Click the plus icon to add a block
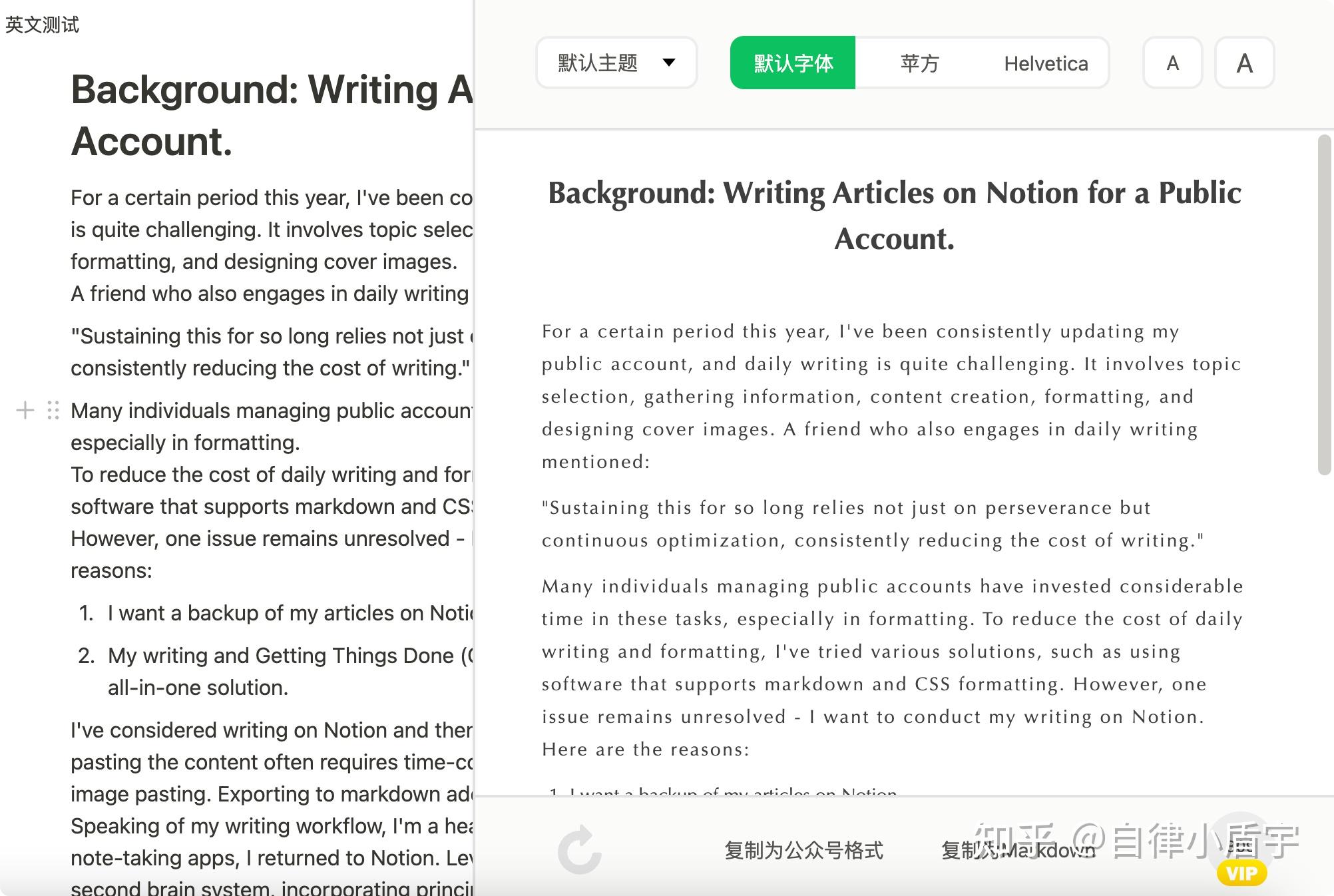 coord(25,410)
